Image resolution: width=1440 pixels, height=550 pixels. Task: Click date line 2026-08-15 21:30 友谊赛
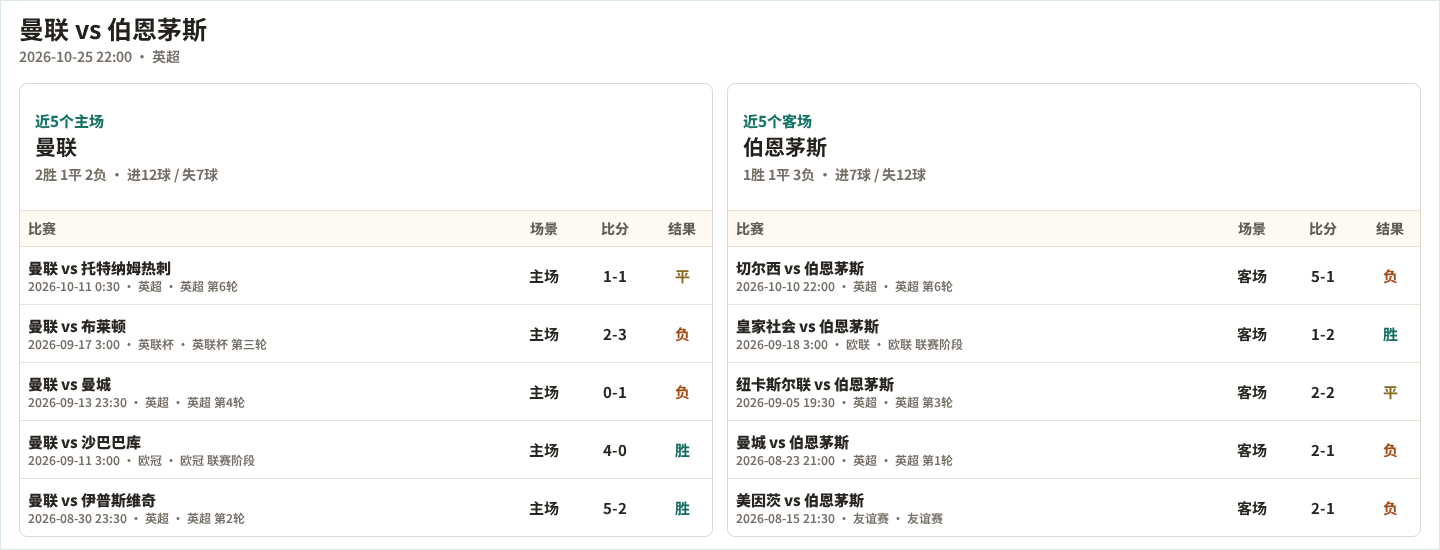coord(839,519)
